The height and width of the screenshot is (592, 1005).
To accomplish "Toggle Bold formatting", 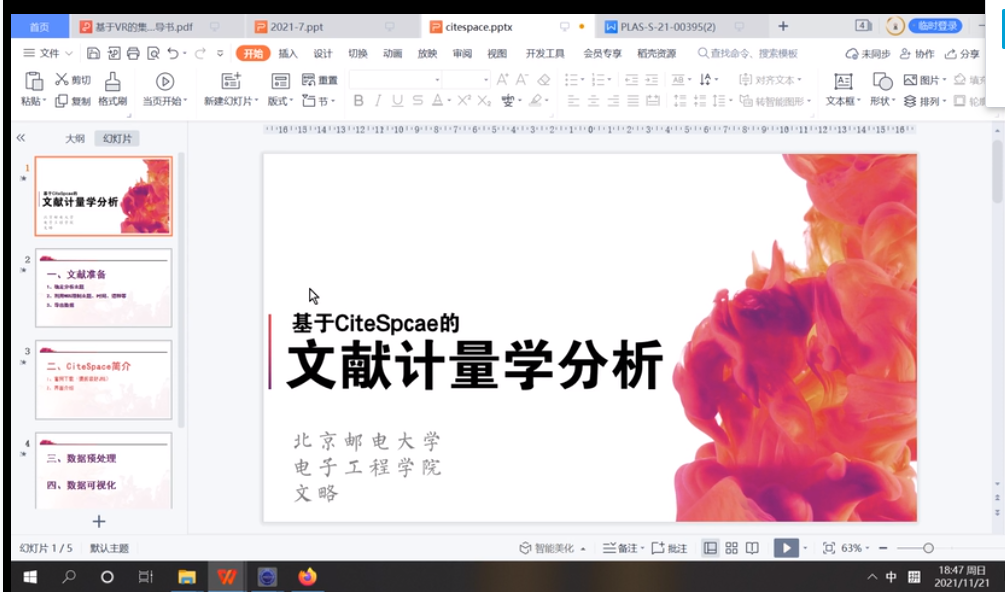I will coord(358,101).
